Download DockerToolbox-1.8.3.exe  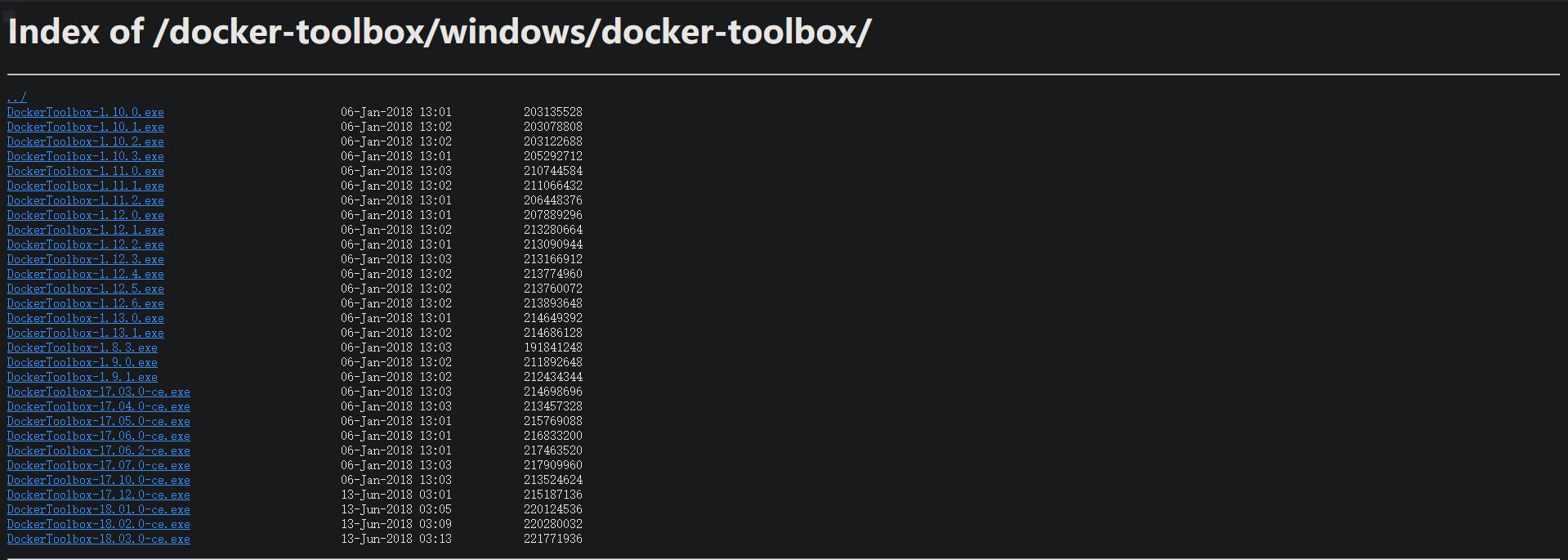(x=83, y=347)
